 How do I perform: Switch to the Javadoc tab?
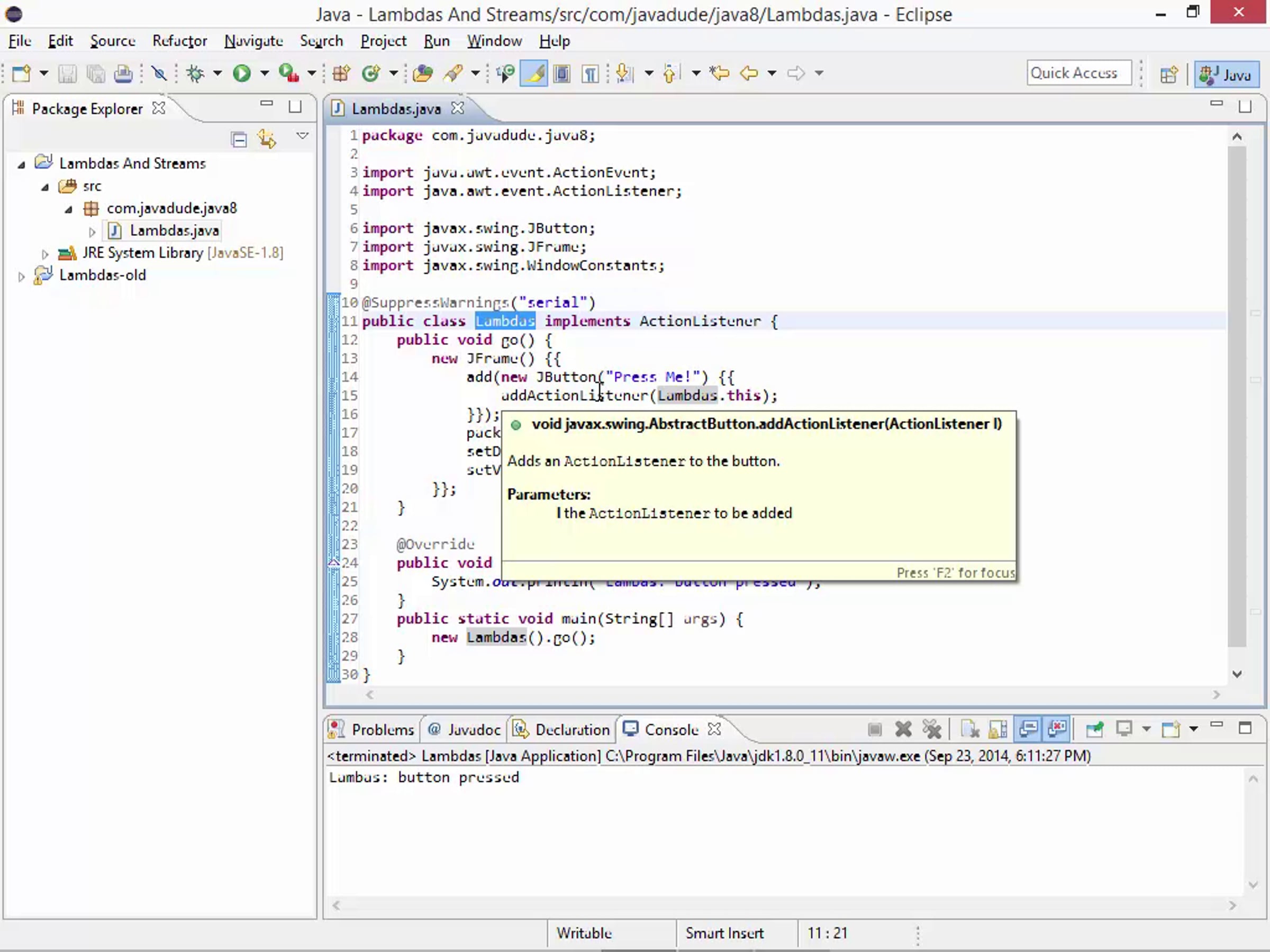464,729
